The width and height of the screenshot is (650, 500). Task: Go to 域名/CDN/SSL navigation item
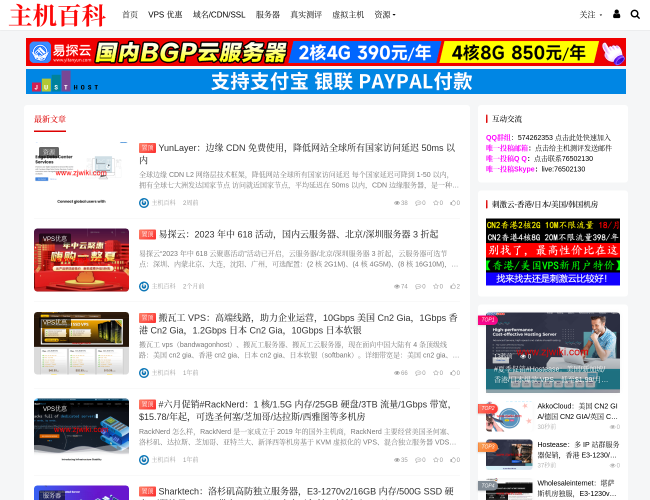coord(219,15)
